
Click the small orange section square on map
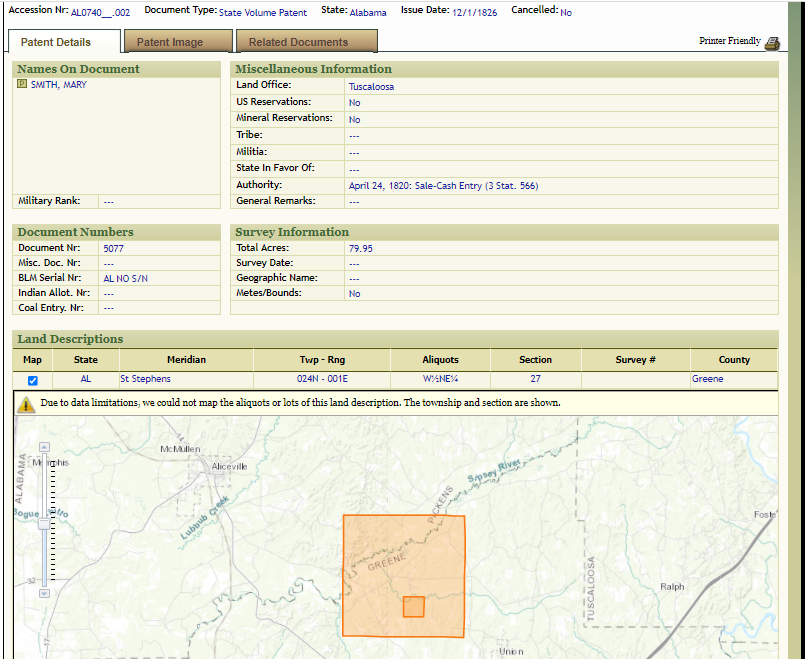point(413,607)
